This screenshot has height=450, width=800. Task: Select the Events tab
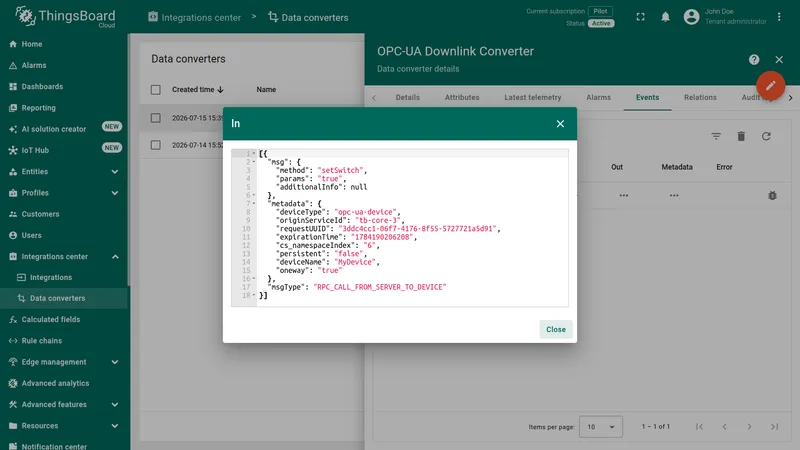click(647, 97)
